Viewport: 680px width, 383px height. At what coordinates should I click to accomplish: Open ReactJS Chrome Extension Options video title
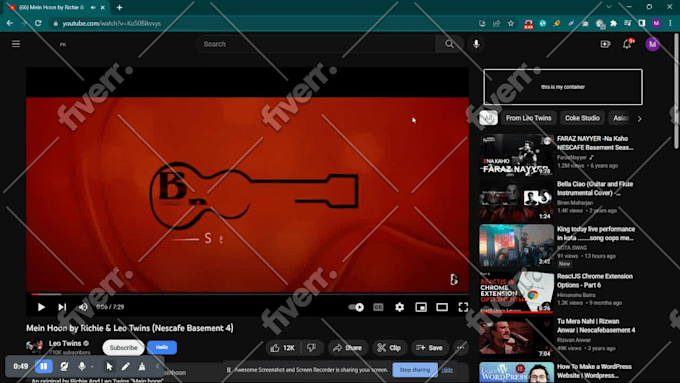coord(595,281)
